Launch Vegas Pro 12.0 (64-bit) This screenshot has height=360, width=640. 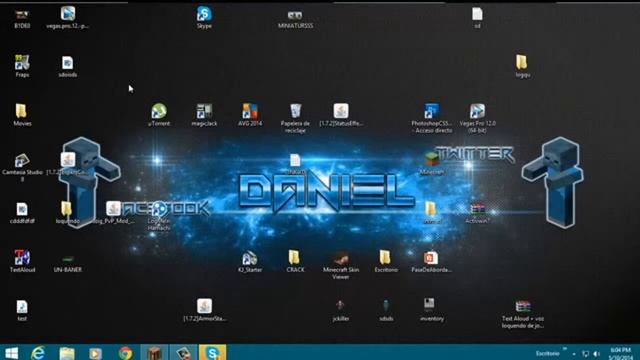pos(477,111)
